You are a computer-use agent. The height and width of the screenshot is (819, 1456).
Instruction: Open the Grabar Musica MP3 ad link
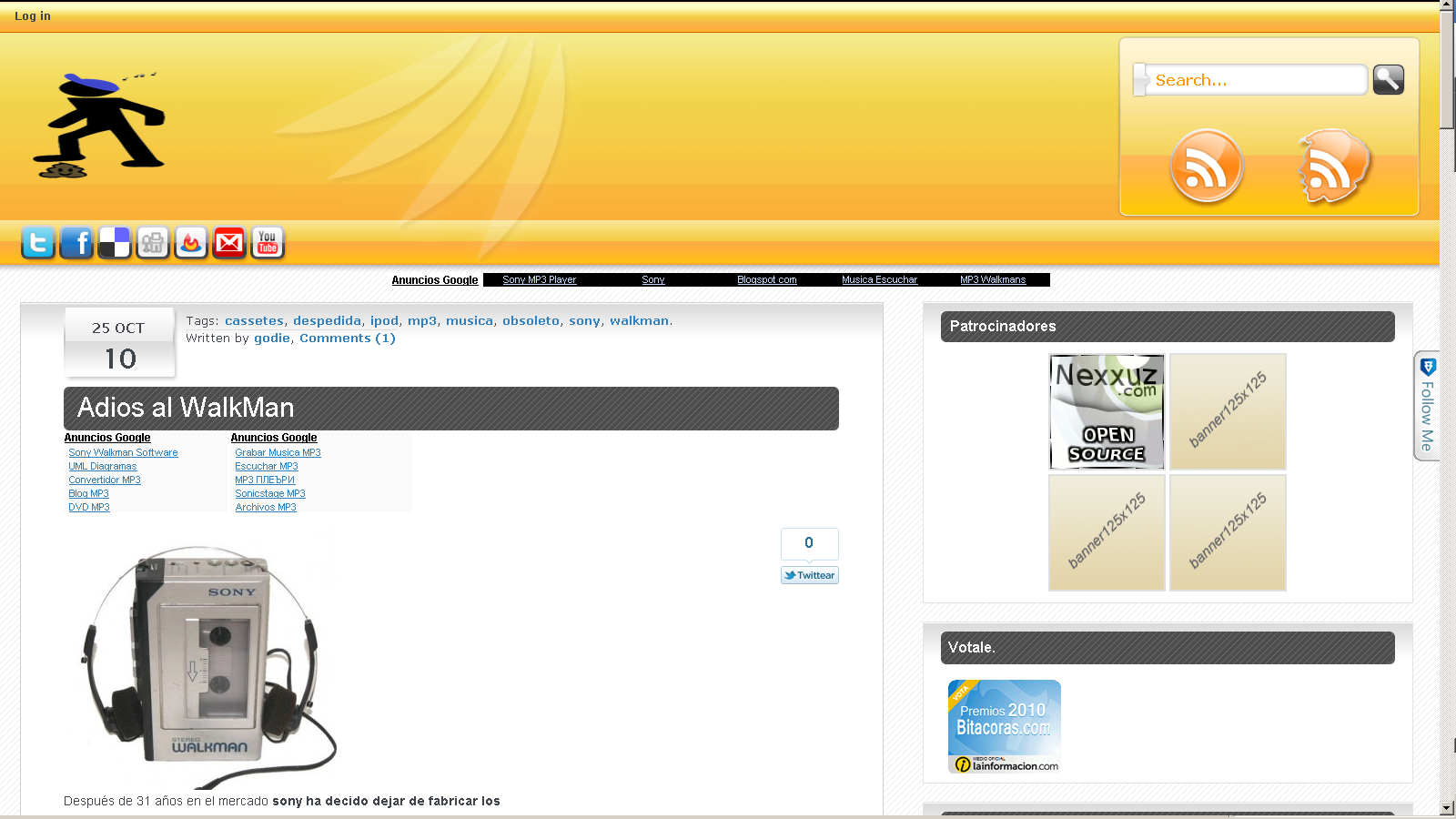tap(278, 452)
